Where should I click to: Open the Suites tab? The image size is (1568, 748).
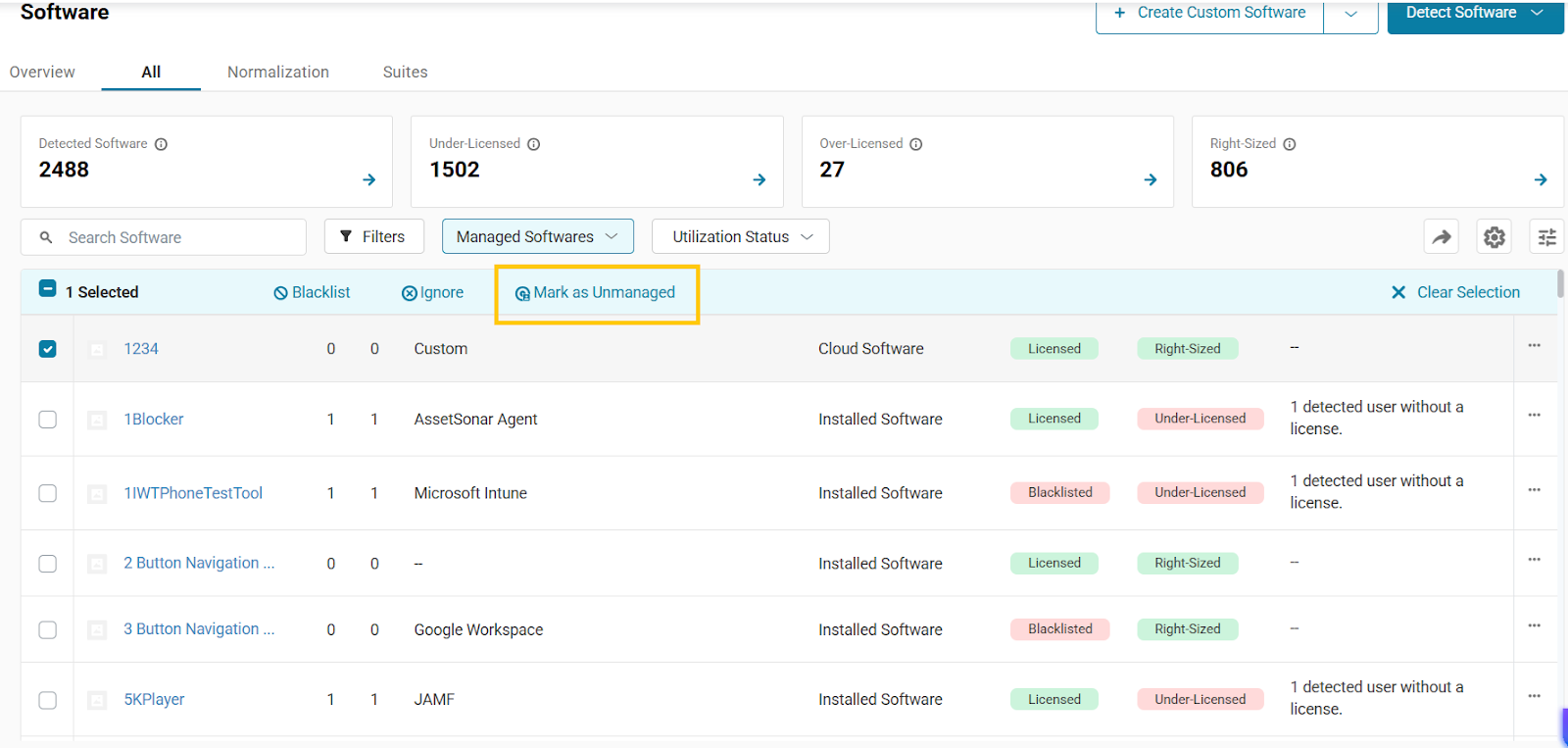(x=405, y=73)
